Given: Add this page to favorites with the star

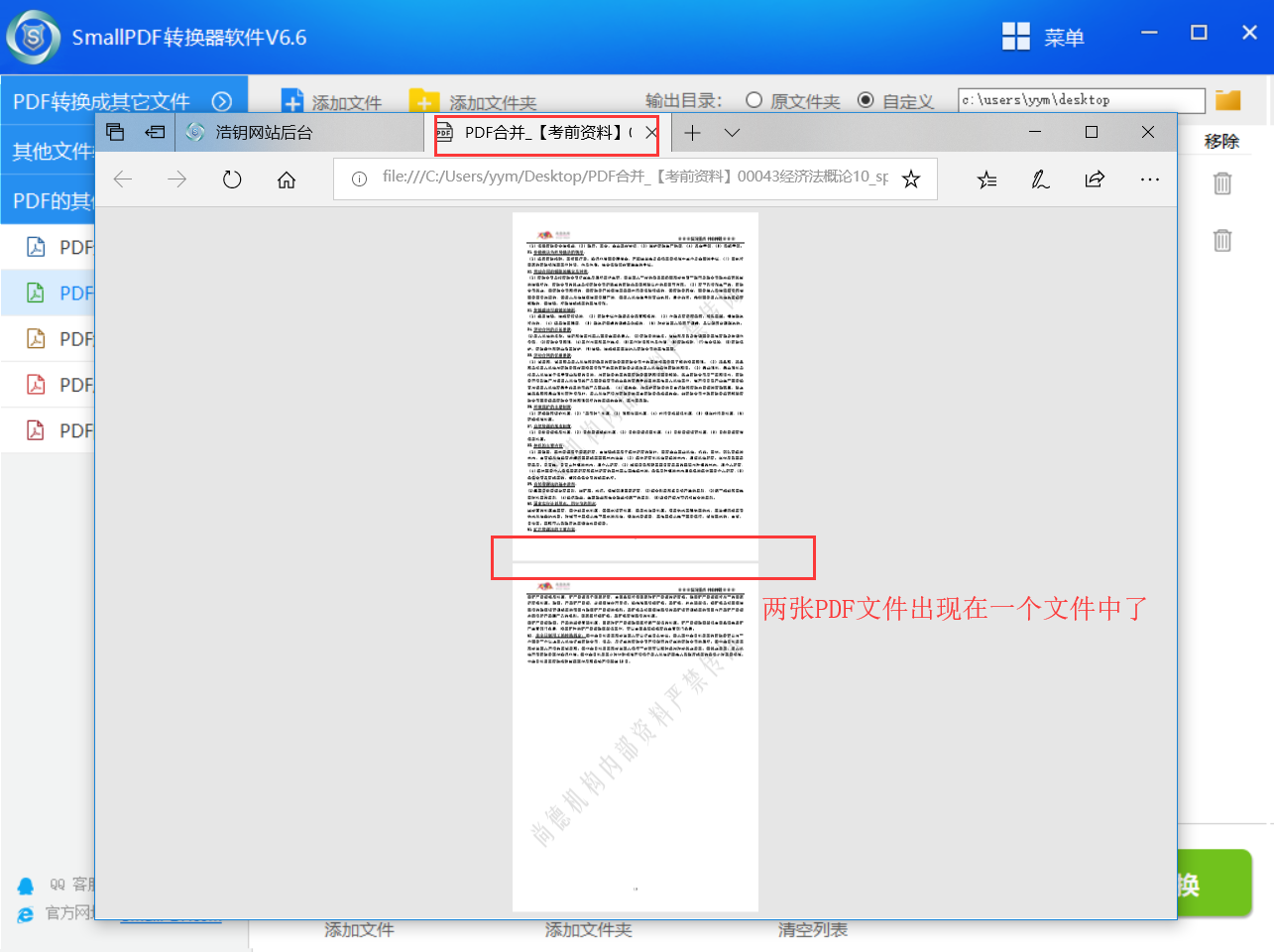Looking at the screenshot, I should click(911, 178).
